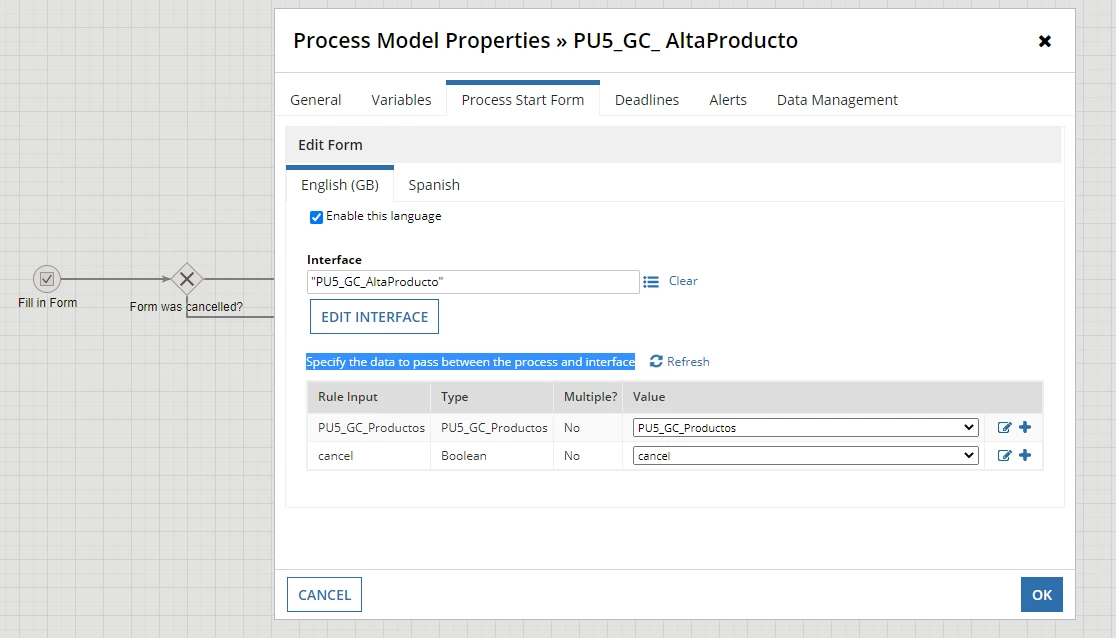Click PU5_GC_Productos rule input cell
The height and width of the screenshot is (638, 1116).
point(369,427)
